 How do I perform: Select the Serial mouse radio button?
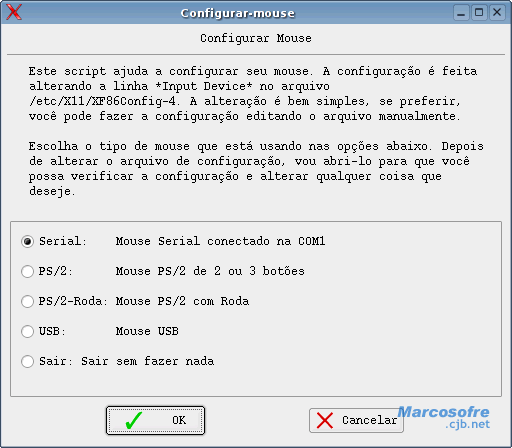point(27,241)
